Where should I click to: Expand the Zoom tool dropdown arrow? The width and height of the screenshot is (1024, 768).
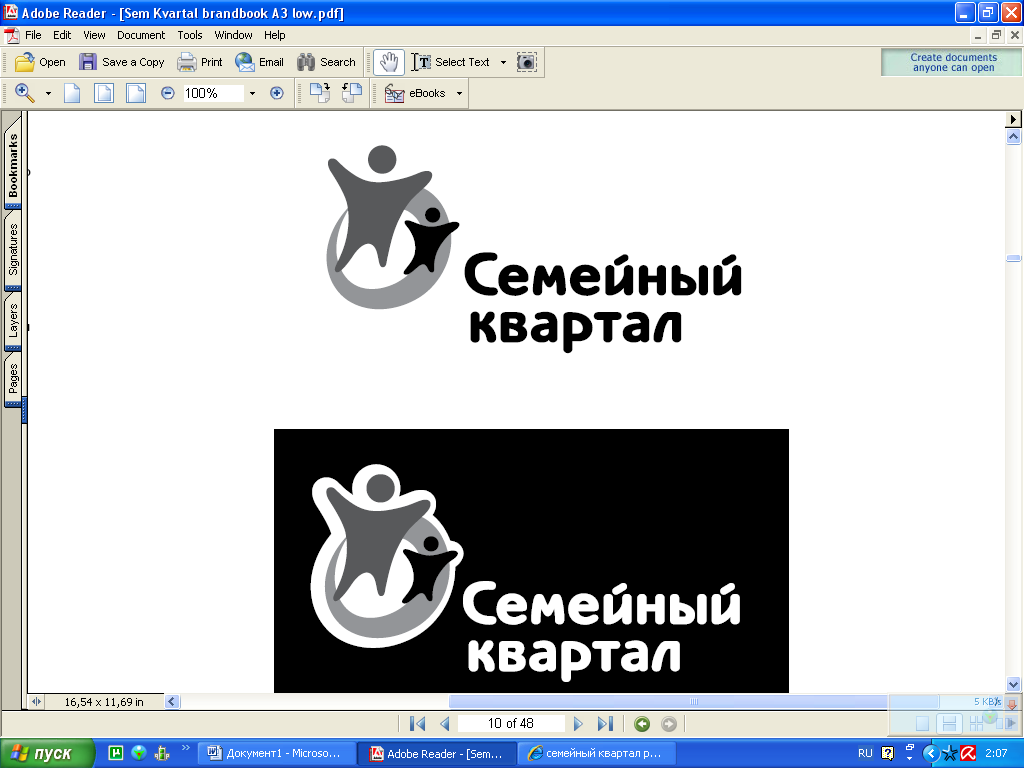[48, 94]
